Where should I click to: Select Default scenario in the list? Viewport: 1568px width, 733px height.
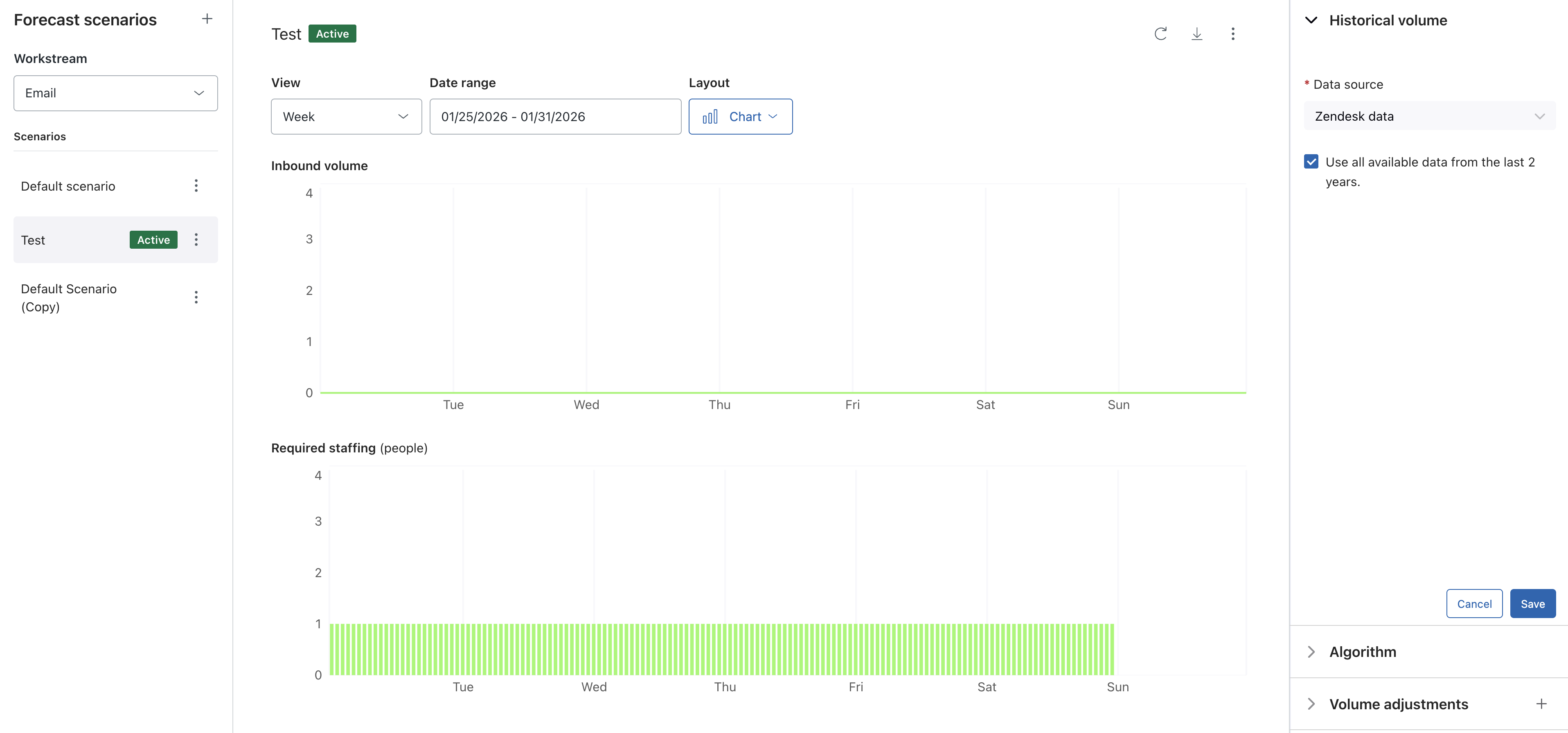click(x=68, y=186)
